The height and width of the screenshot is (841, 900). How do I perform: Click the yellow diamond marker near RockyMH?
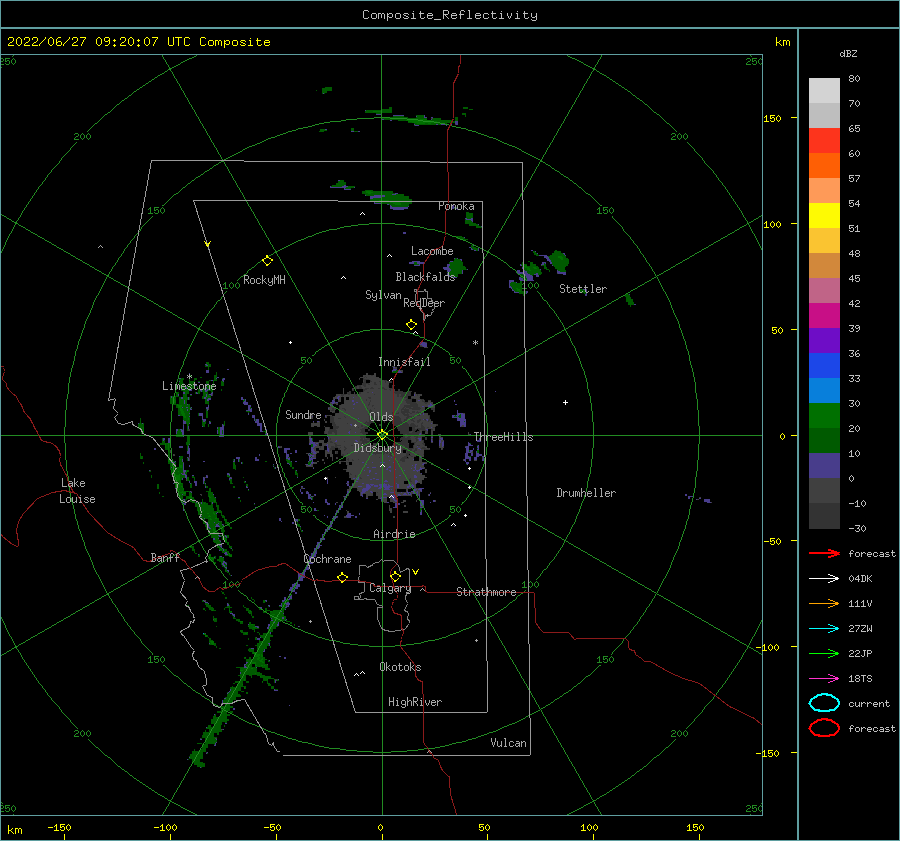267,261
